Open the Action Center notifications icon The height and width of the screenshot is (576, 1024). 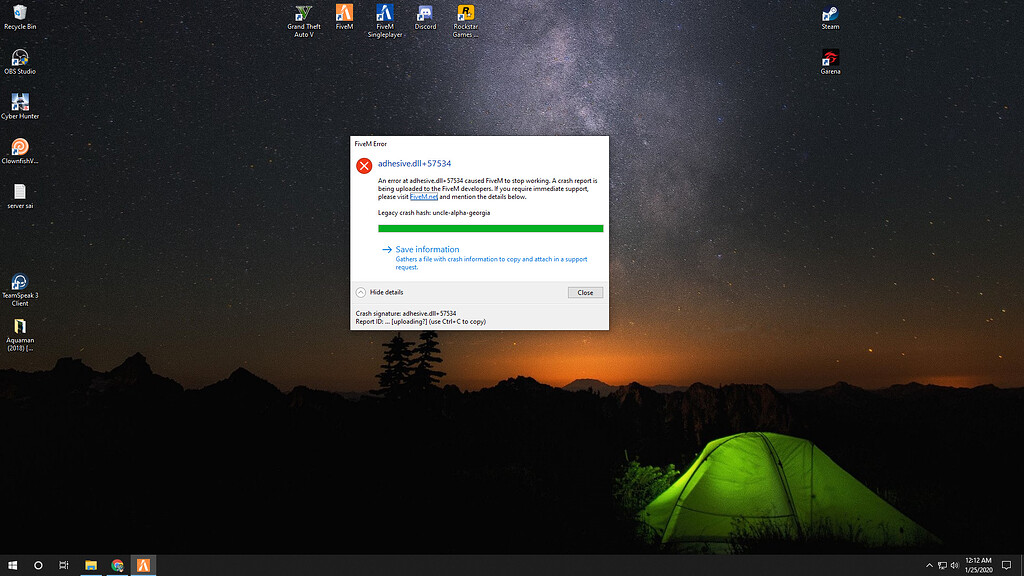tap(1006, 566)
